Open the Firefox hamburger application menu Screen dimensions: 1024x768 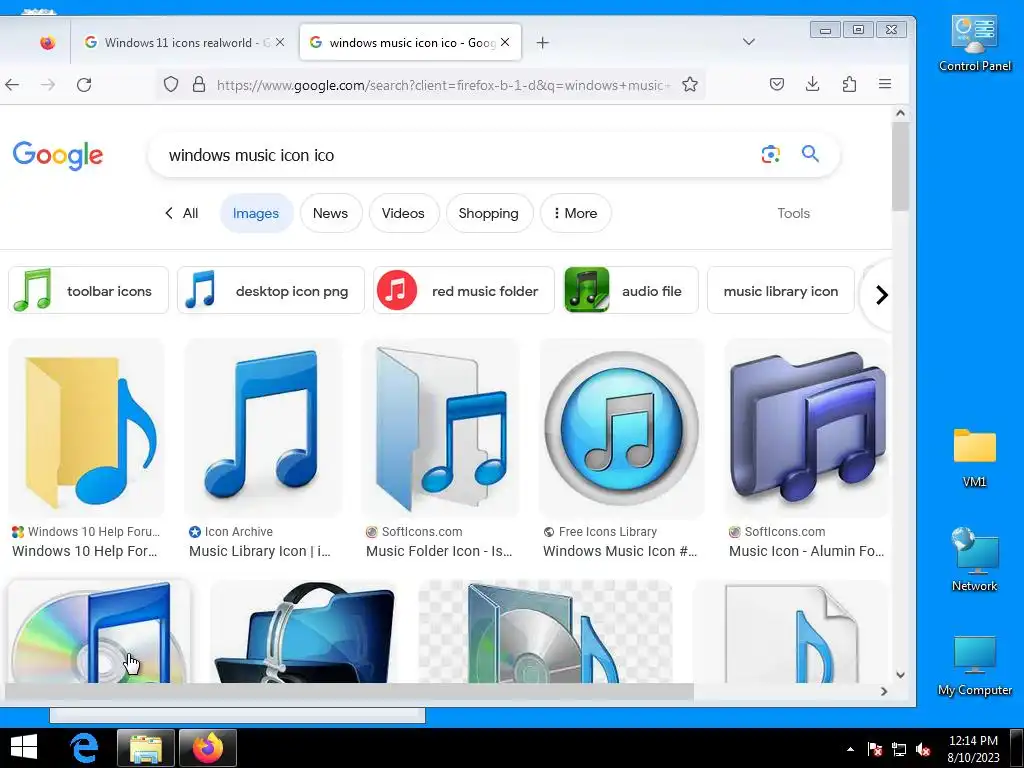pyautogui.click(x=885, y=84)
